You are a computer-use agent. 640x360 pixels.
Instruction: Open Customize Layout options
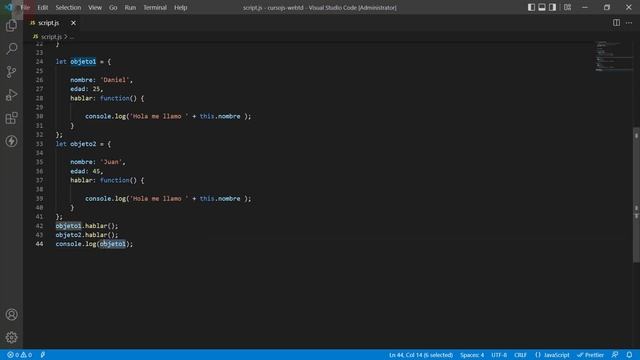(x=567, y=7)
